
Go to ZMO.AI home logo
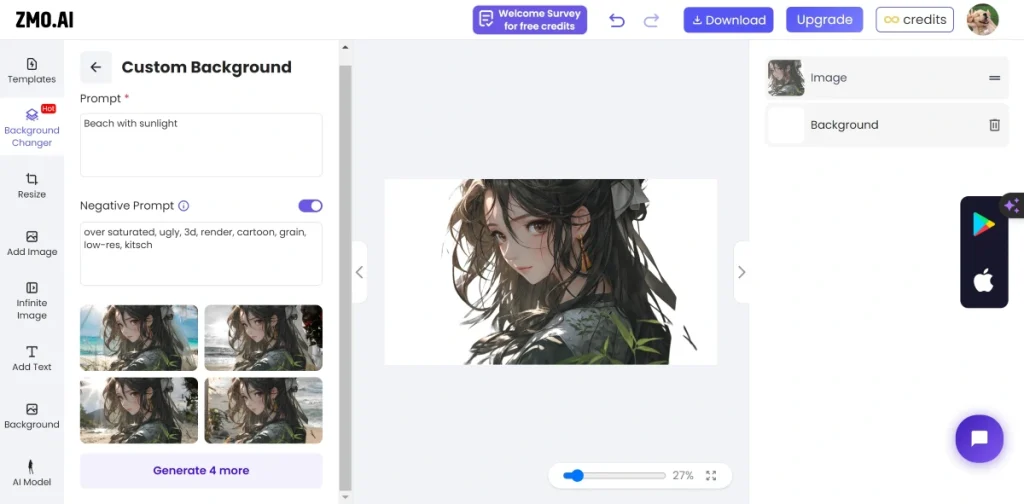pyautogui.click(x=44, y=20)
